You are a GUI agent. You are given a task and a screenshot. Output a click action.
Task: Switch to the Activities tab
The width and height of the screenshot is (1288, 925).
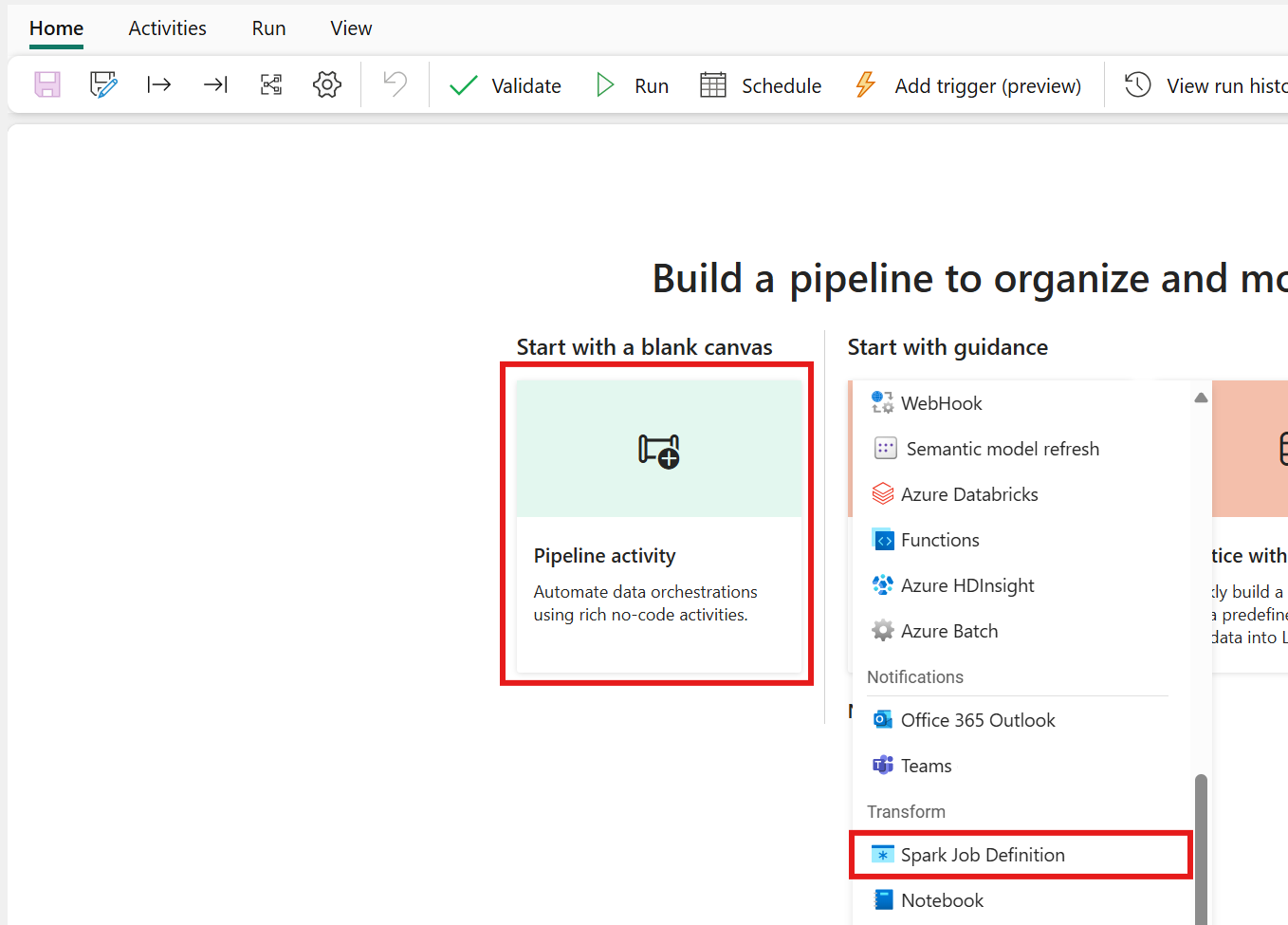[168, 28]
